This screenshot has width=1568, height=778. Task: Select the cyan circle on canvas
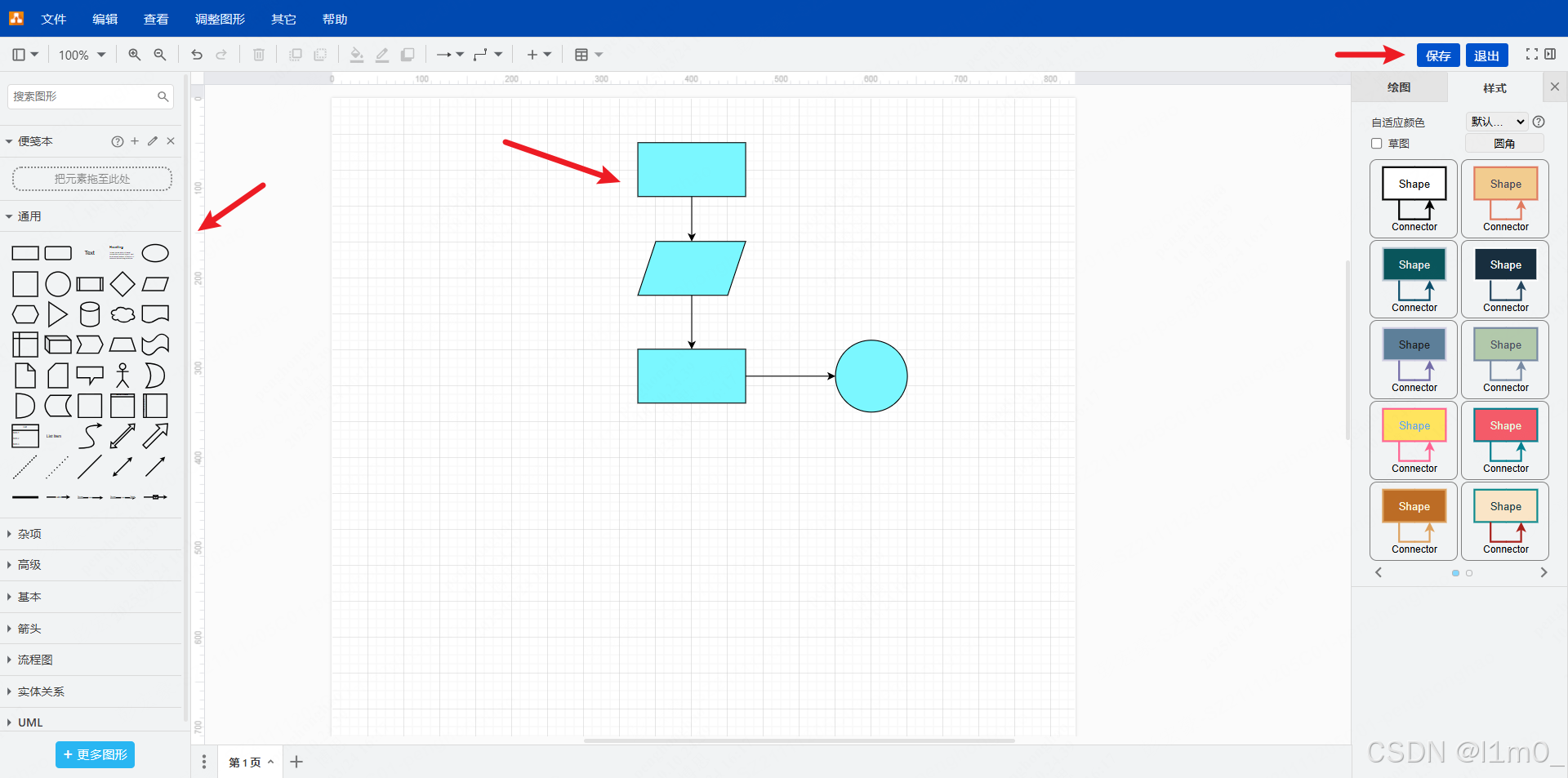coord(871,376)
